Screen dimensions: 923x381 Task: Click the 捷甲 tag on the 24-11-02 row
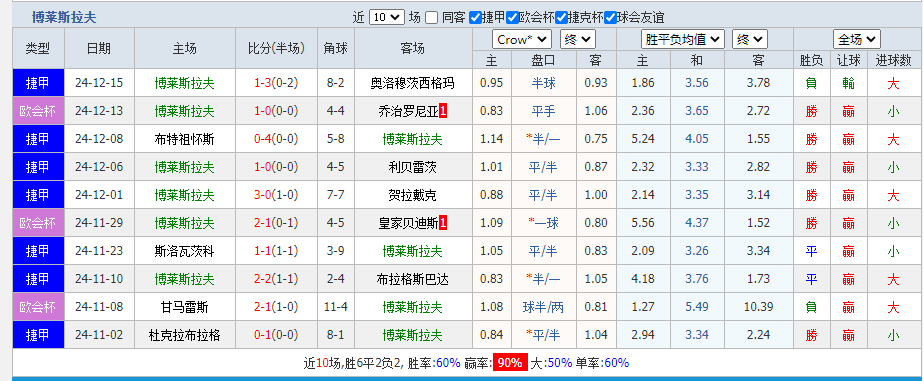[38, 335]
